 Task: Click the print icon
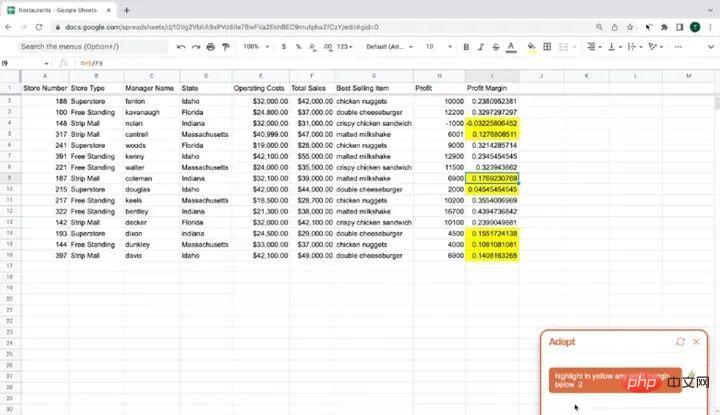coord(210,47)
